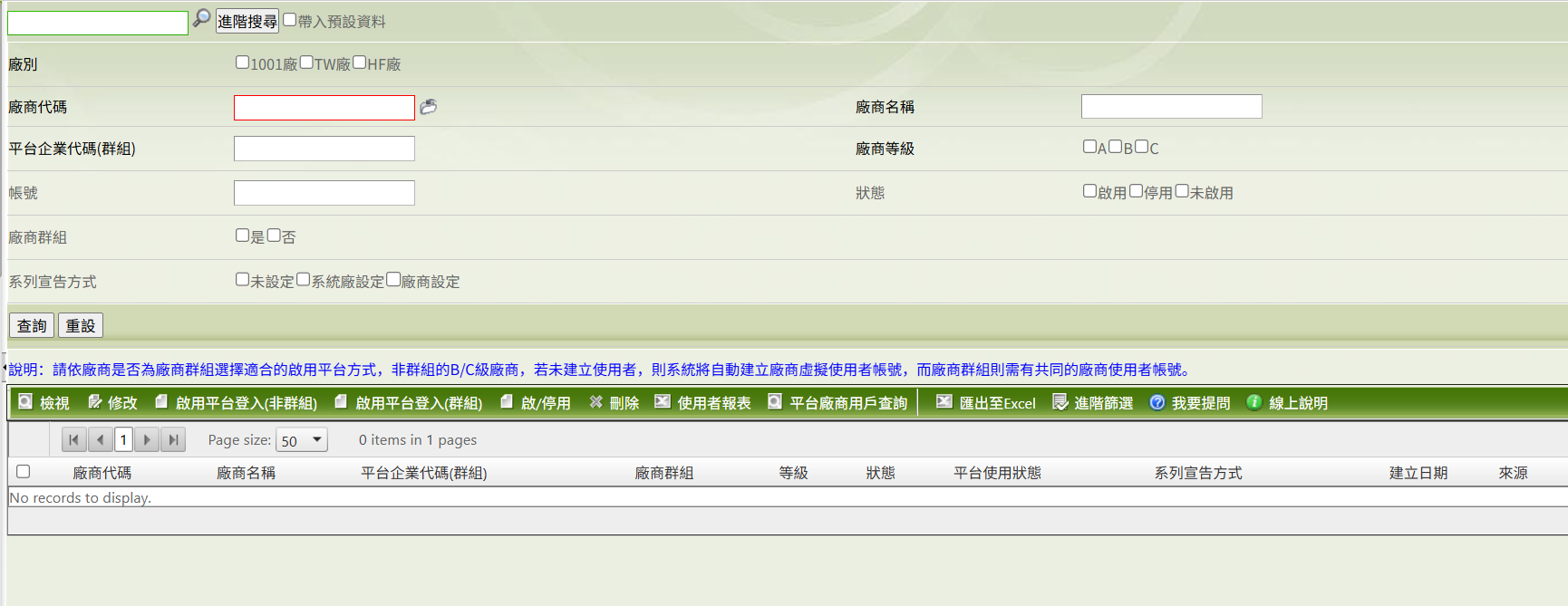Open 進階篩選 advanced filter
Screen dimensions: 1568x606
coord(1092,402)
